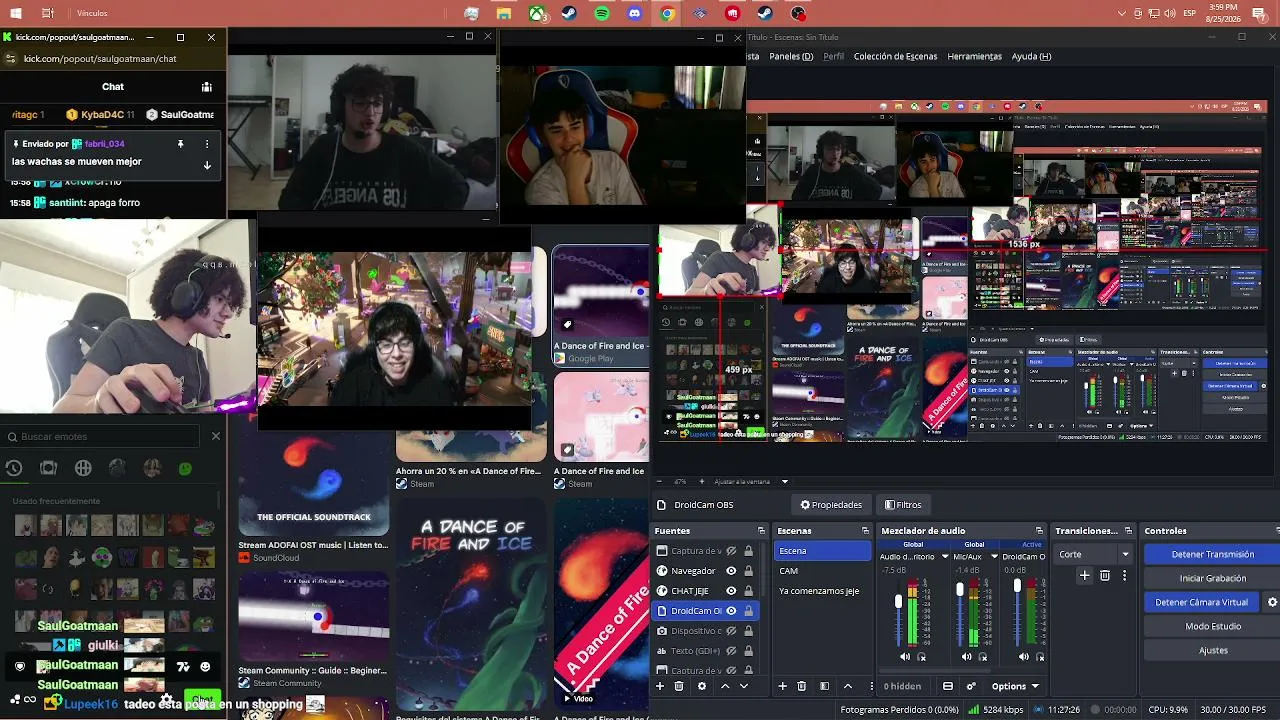Image resolution: width=1280 pixels, height=720 pixels.
Task: Mute the desktop audio channel
Action: click(x=905, y=657)
